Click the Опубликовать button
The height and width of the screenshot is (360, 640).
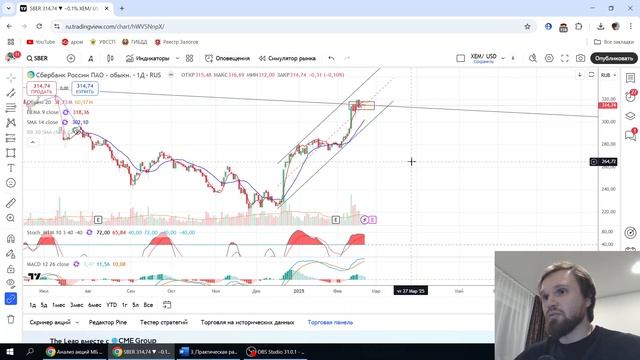pyautogui.click(x=613, y=58)
